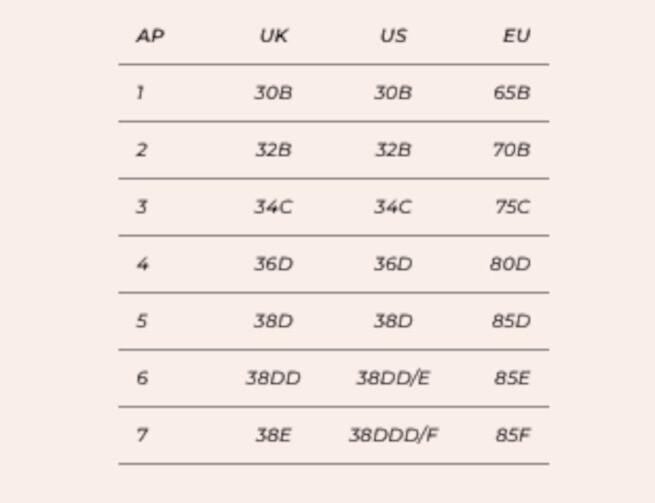Click the UK 34C cell
Viewport: 655px width, 503px height.
(x=273, y=207)
